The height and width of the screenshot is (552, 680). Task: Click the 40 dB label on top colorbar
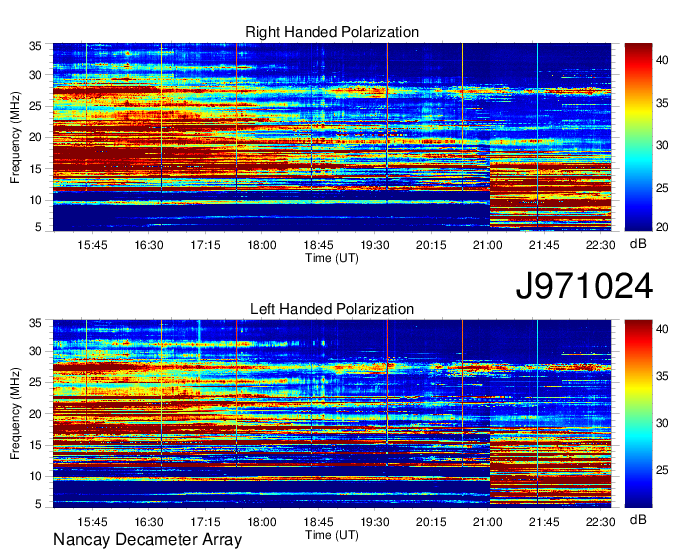tap(662, 59)
